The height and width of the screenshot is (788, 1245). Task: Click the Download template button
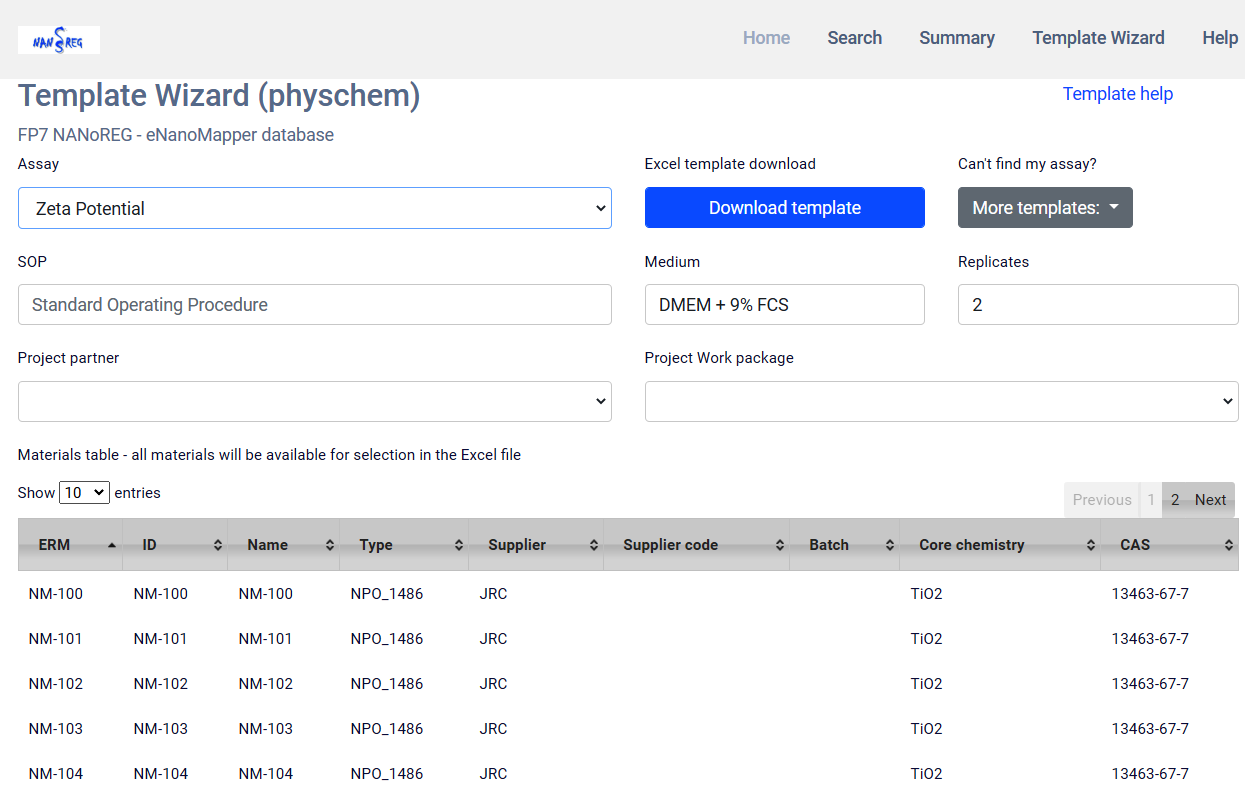tap(785, 208)
